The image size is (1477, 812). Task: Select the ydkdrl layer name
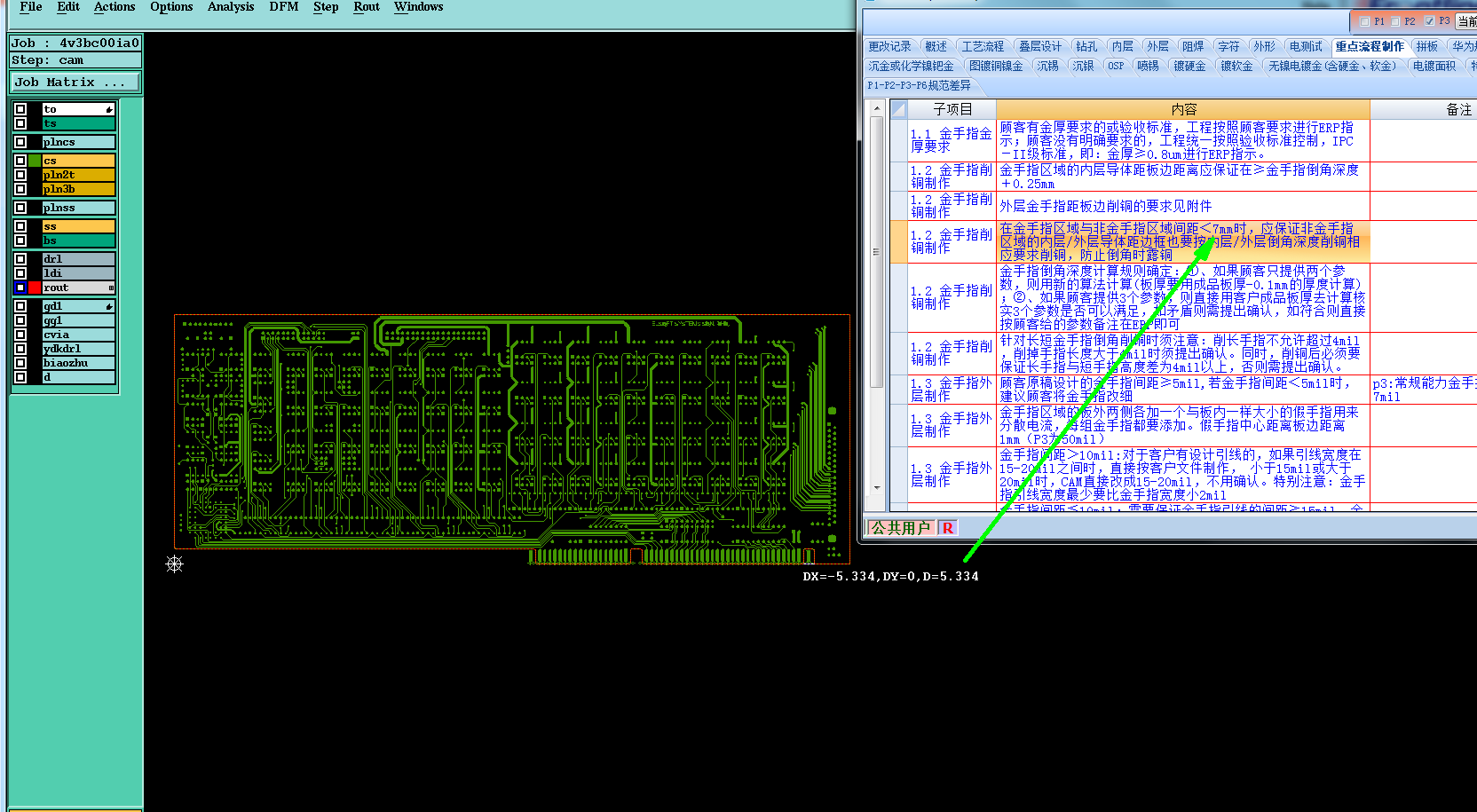(78, 349)
